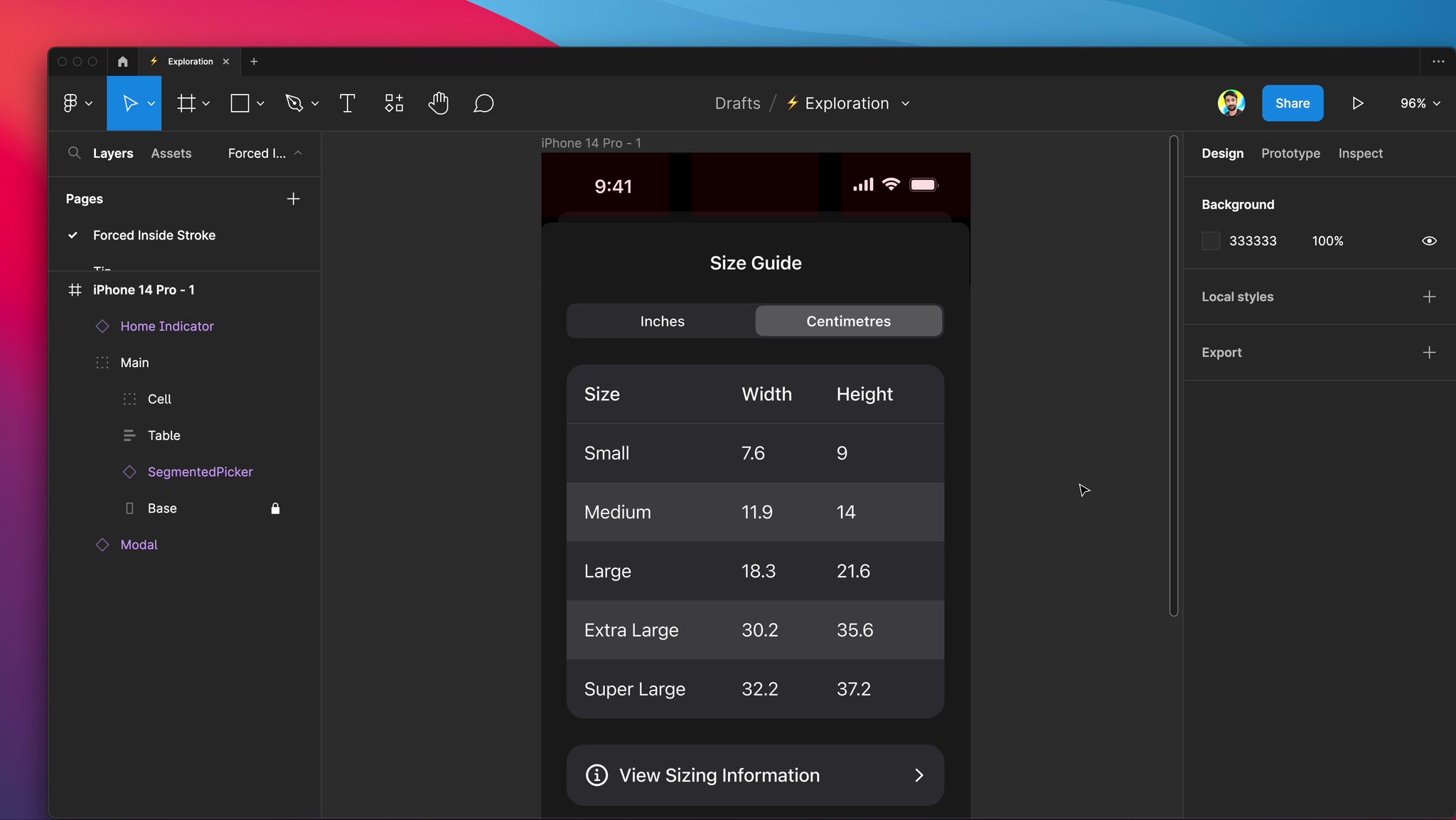Activate the Comment tool
This screenshot has width=1456, height=820.
[x=483, y=103]
